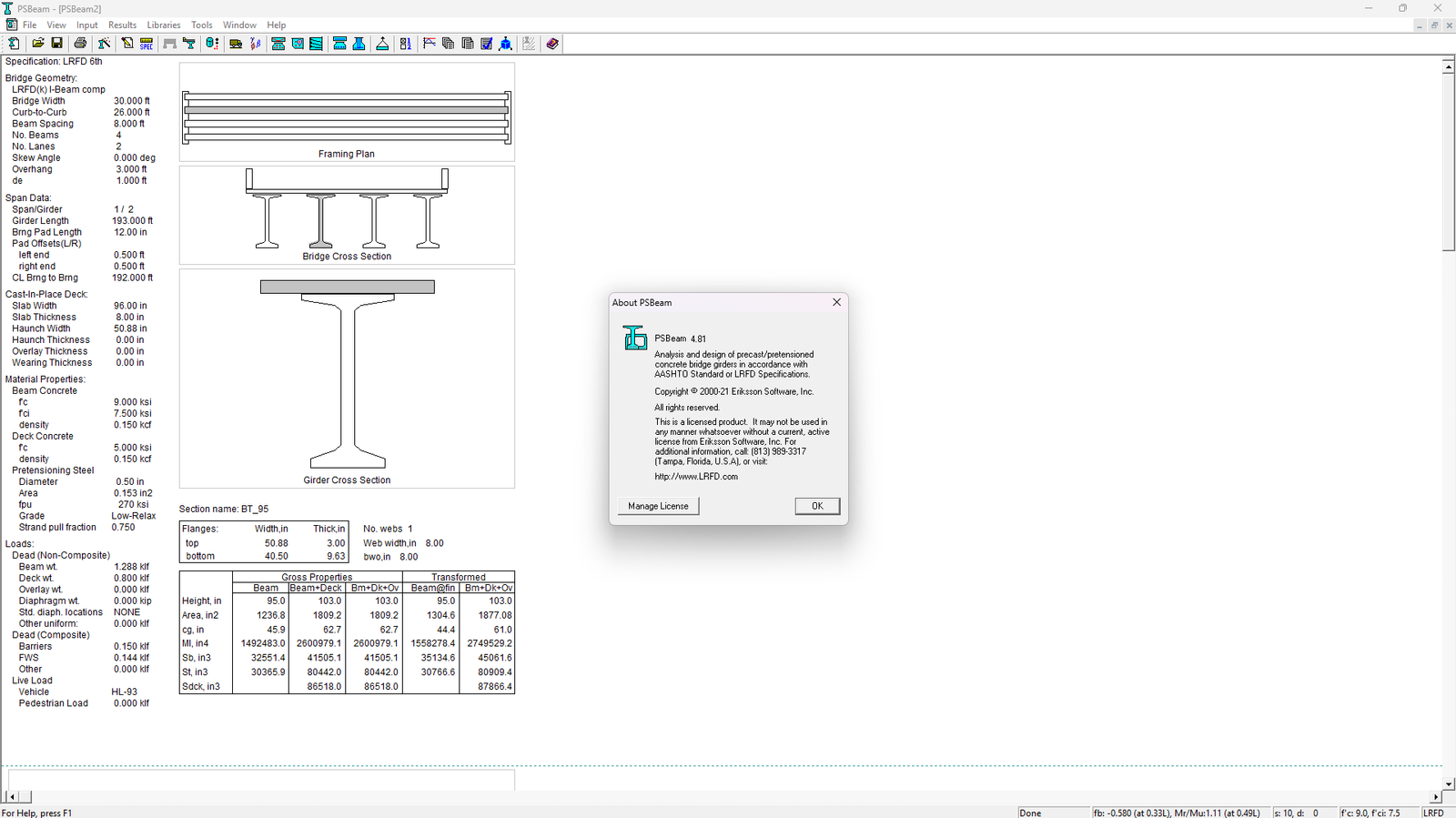Viewport: 1456px width, 818px height.
Task: Open the numbered 1-2 stages icon
Action: tap(406, 44)
